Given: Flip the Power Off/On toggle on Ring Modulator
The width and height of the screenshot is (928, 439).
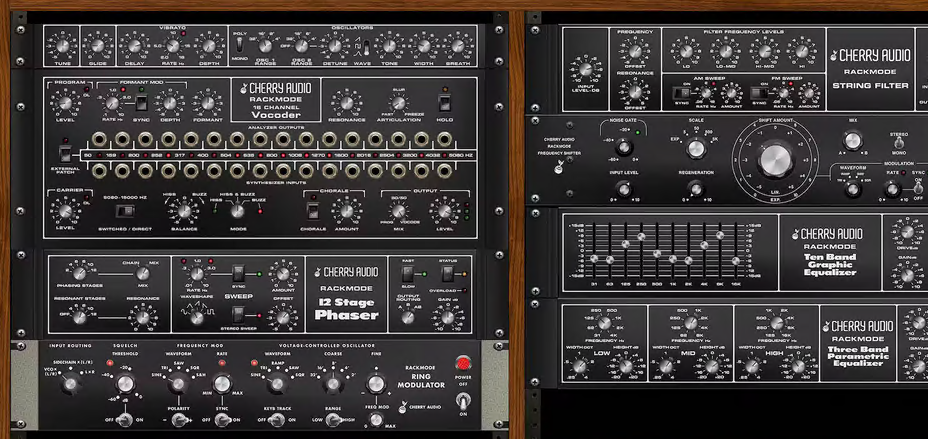Looking at the screenshot, I should click(x=463, y=402).
